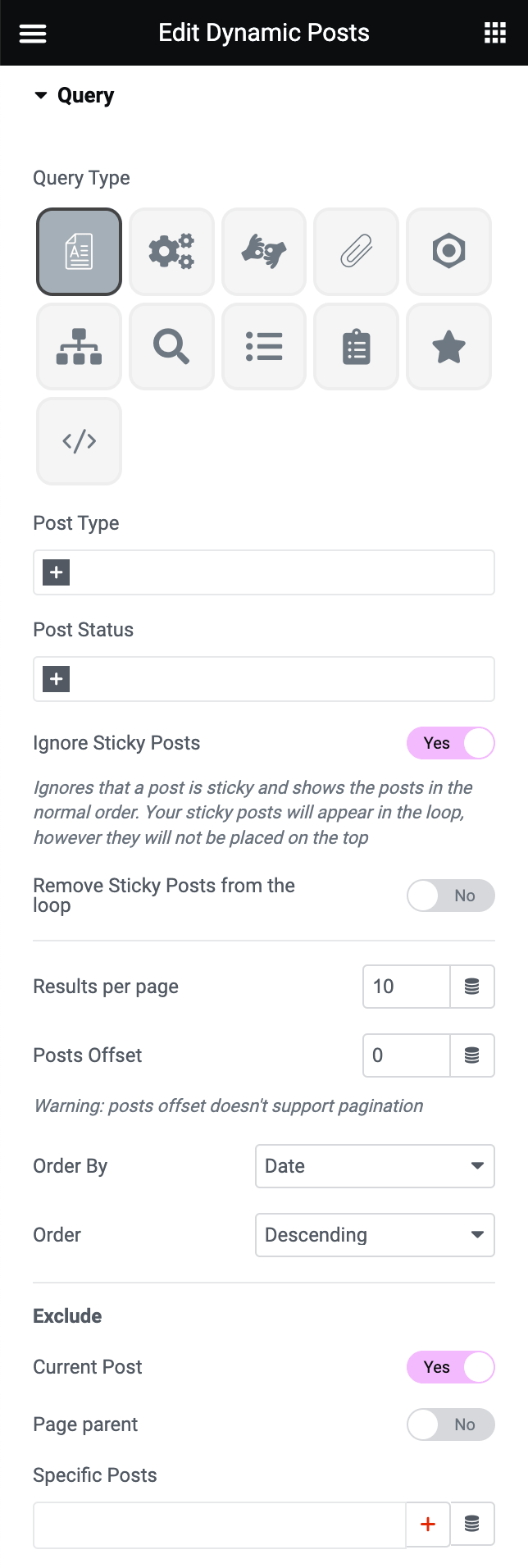Screen dimensions: 528x1568
Task: Disable Ignore Sticky Posts
Action: click(451, 743)
